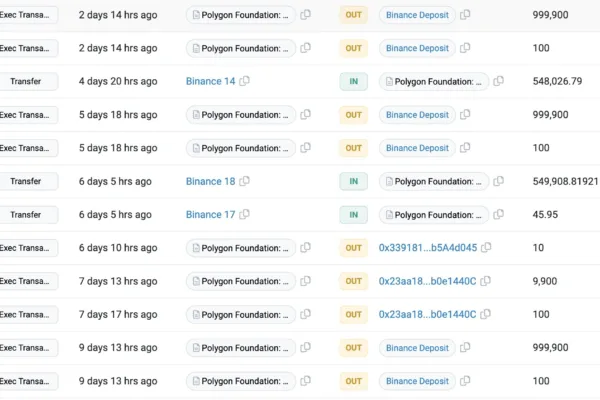The height and width of the screenshot is (400, 600).
Task: Click the '7 days 13 hrs ago' timestamp
Action: click(x=118, y=281)
